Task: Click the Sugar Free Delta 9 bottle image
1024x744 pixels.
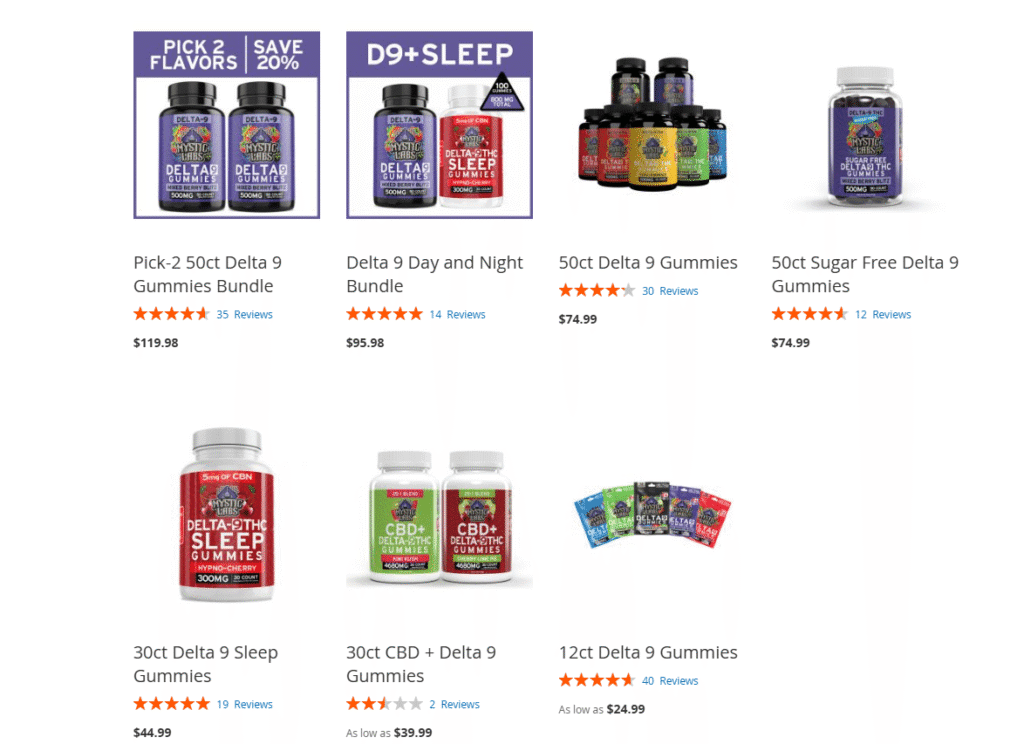Action: 865,136
